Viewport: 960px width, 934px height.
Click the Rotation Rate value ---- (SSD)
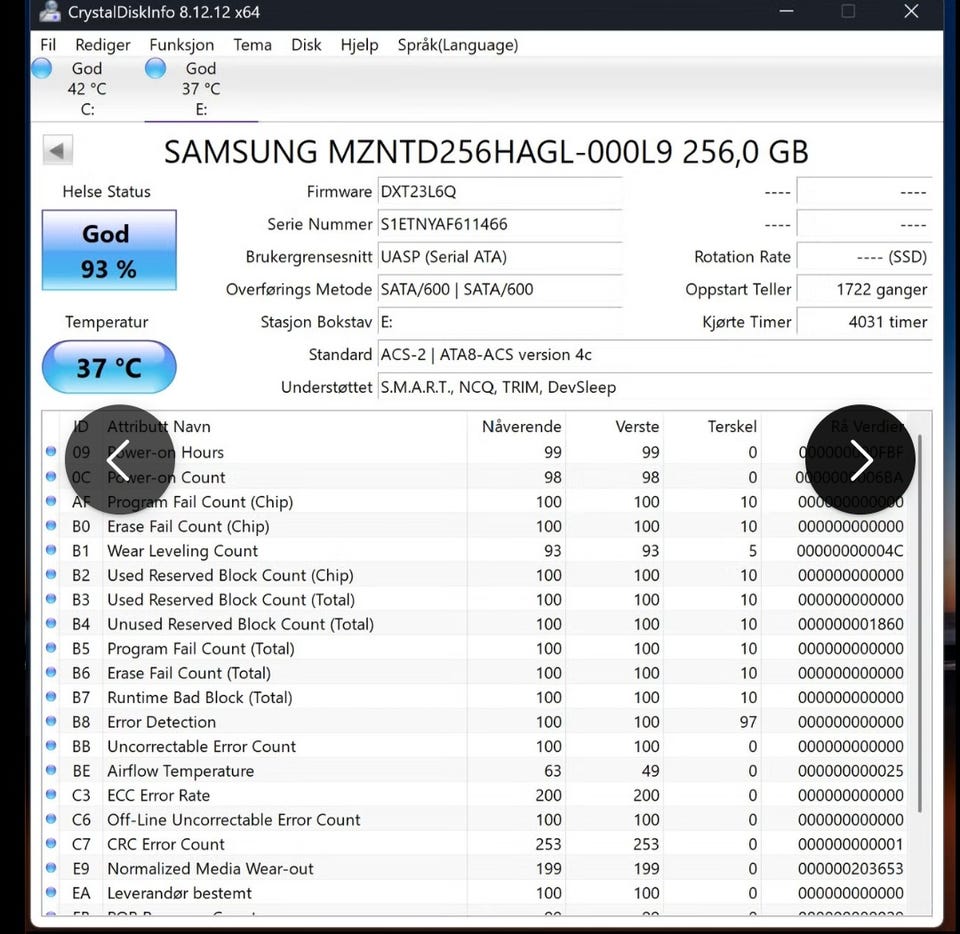pyautogui.click(x=864, y=256)
